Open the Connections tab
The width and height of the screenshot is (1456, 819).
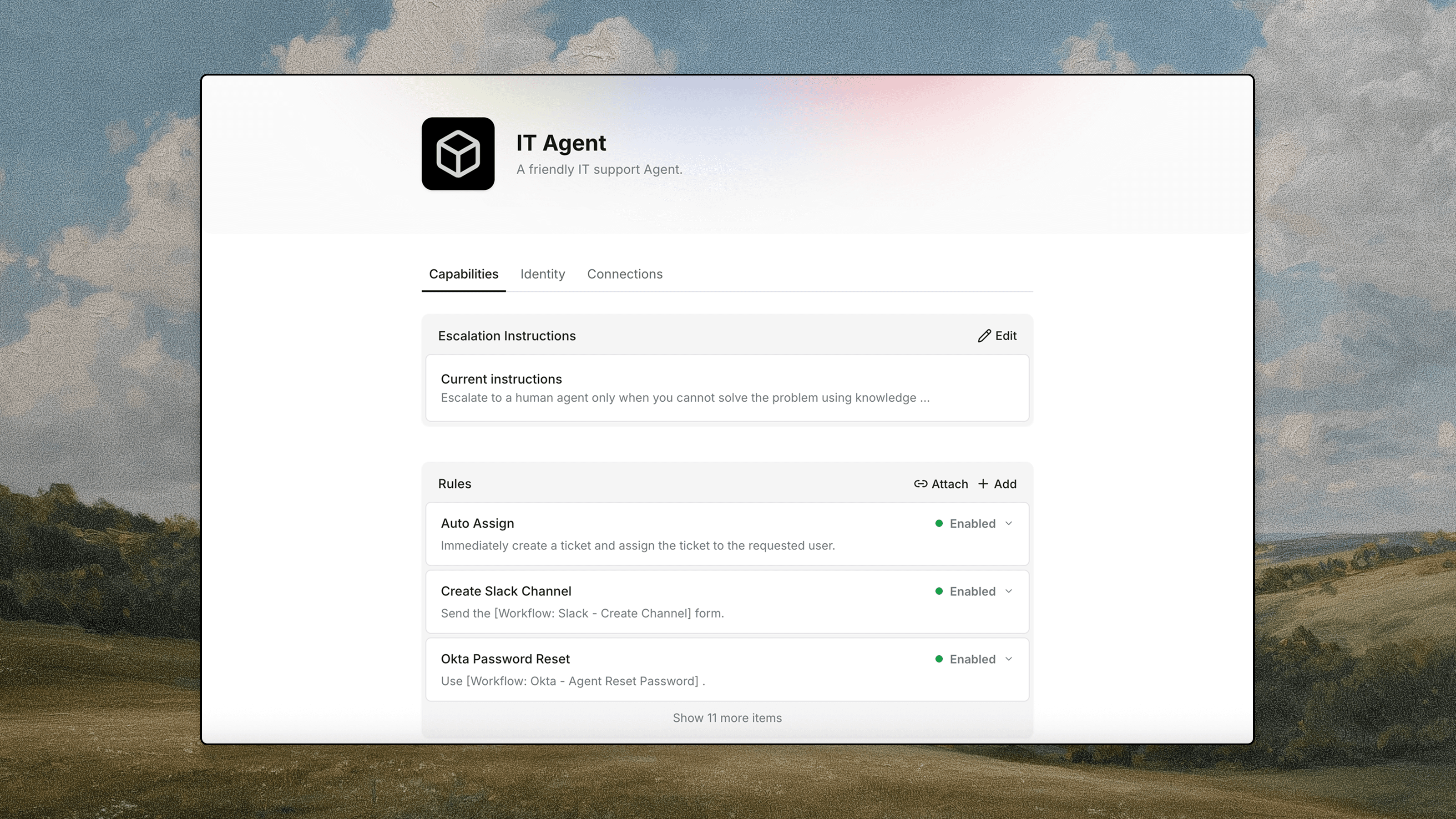pos(625,274)
